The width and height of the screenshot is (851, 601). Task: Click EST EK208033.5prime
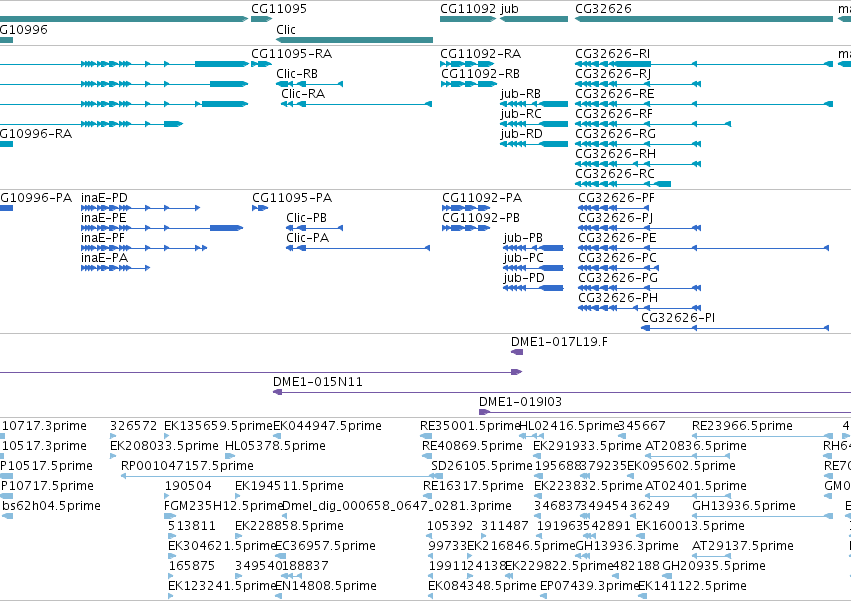164,446
